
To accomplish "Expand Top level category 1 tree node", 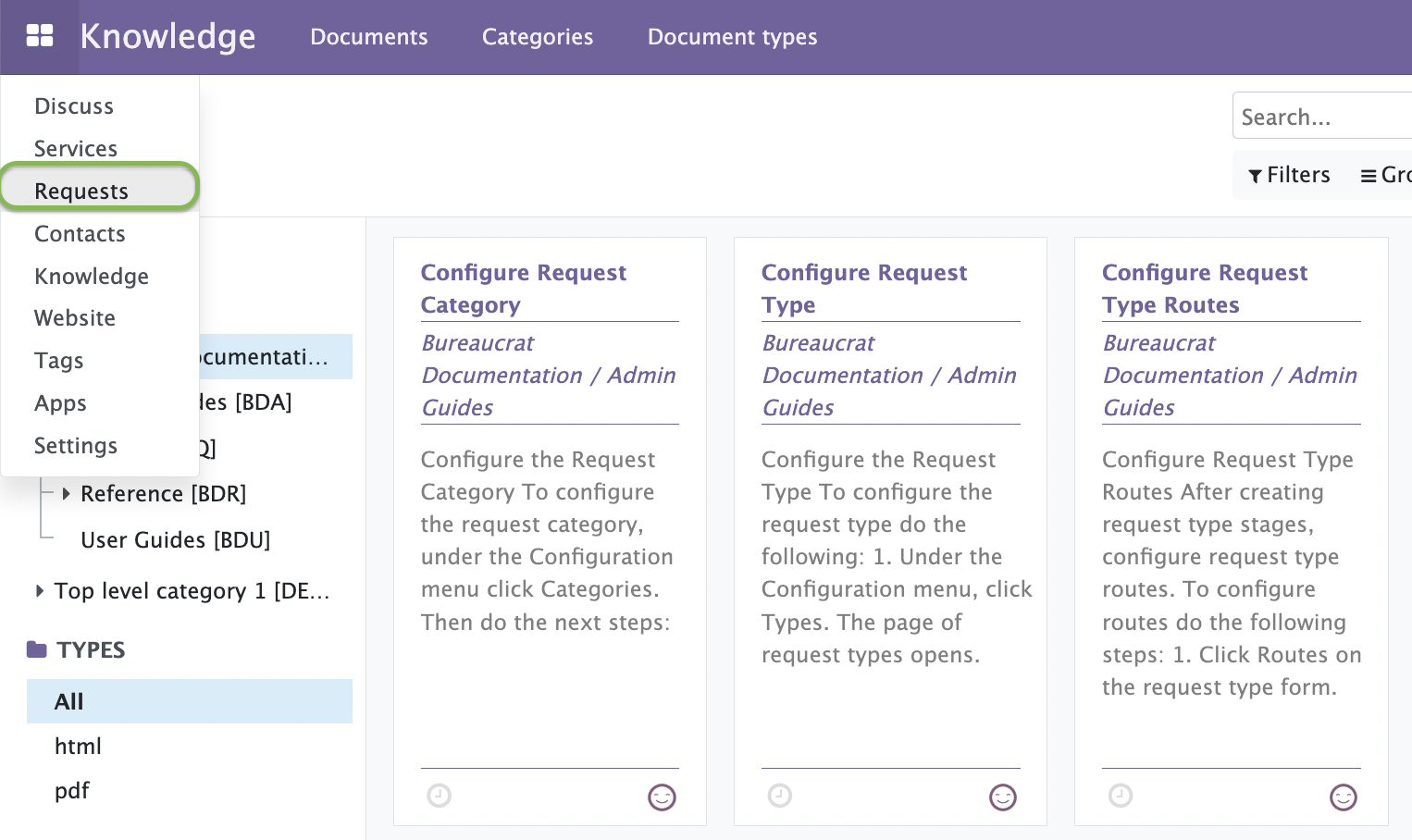I will (x=39, y=590).
